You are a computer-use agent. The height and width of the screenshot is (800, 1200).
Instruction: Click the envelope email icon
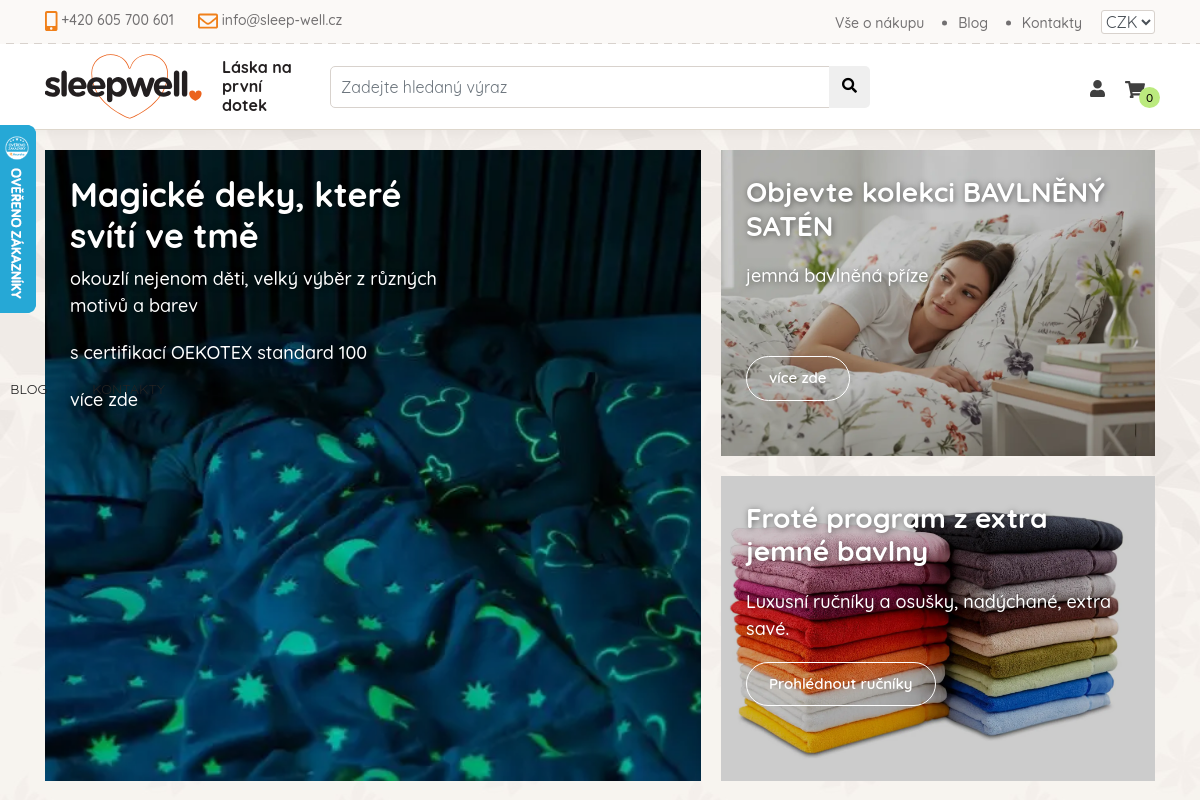208,21
